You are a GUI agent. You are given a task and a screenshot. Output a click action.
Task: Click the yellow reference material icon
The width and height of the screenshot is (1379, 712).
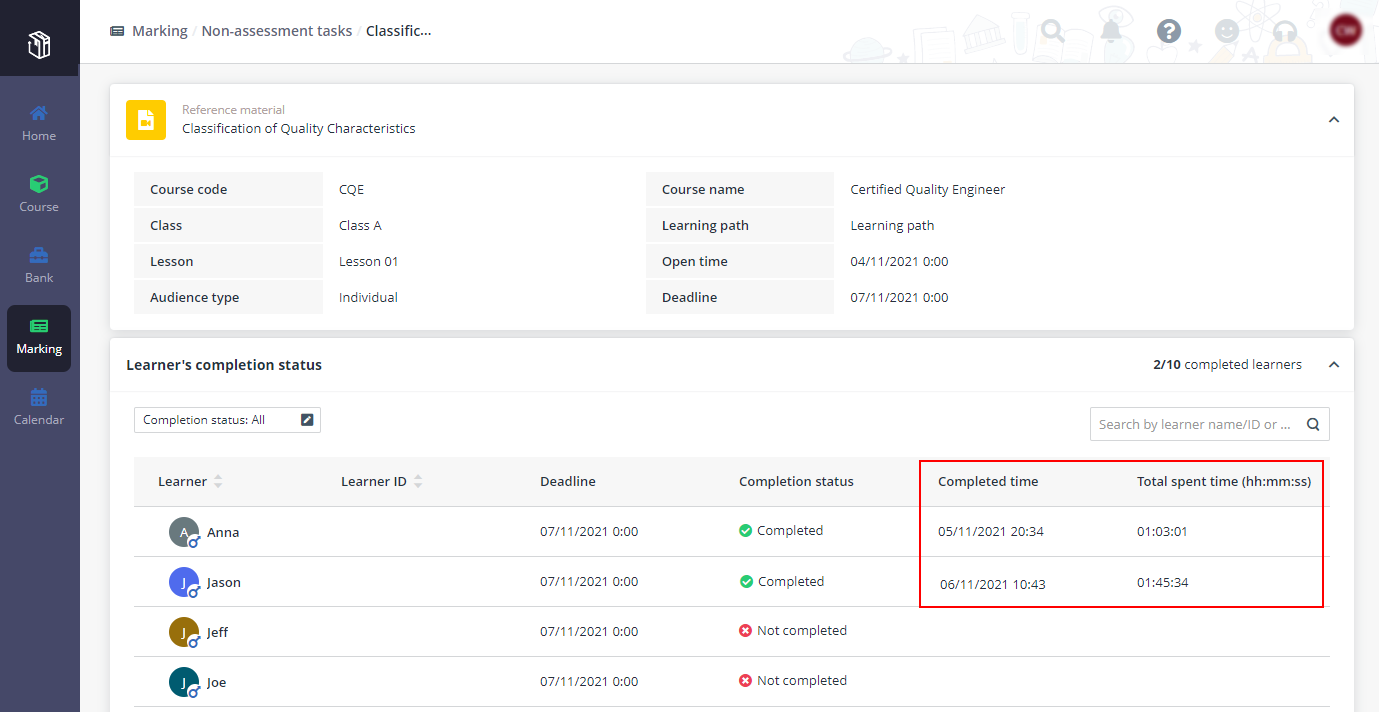click(x=146, y=120)
